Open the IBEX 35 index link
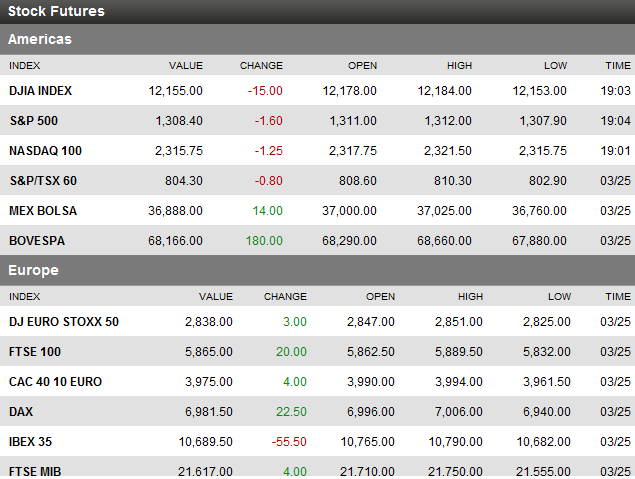This screenshot has height=479, width=635. pos(30,441)
